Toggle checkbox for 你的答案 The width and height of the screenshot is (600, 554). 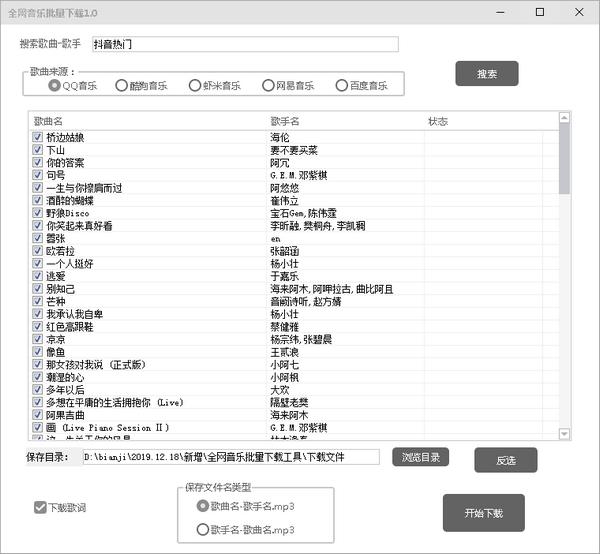[37, 162]
